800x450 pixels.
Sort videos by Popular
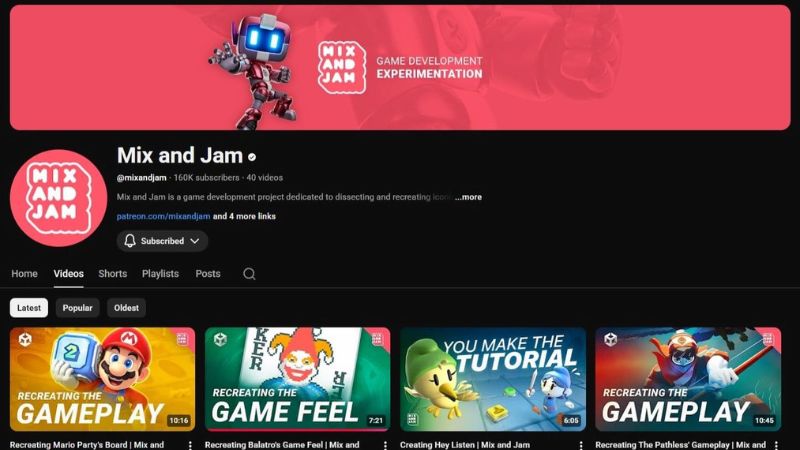(x=78, y=308)
